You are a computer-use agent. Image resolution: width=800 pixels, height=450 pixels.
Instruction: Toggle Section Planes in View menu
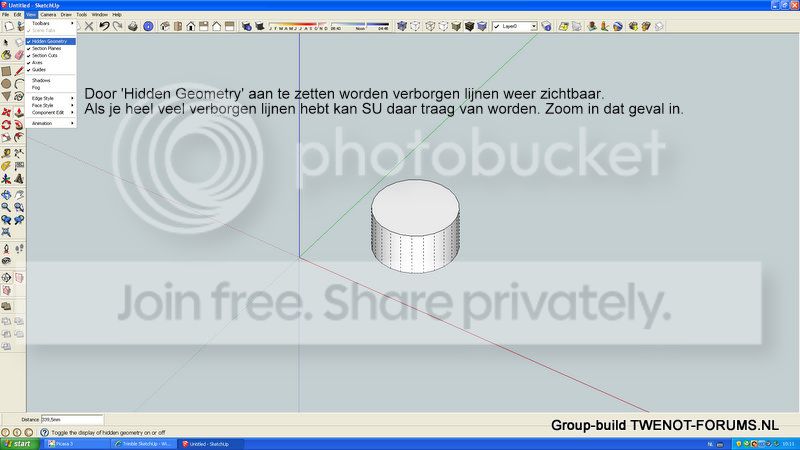click(51, 48)
